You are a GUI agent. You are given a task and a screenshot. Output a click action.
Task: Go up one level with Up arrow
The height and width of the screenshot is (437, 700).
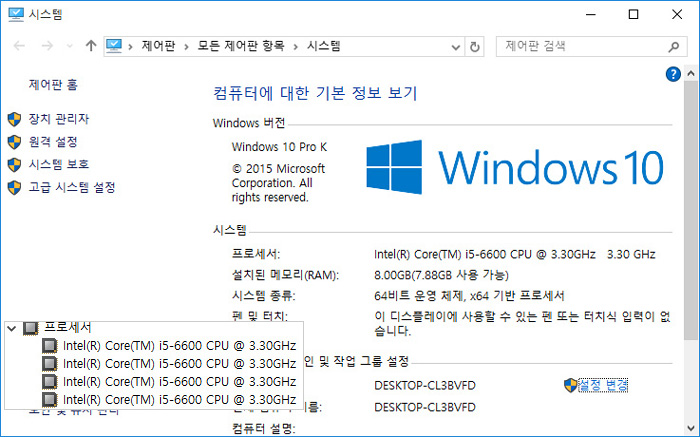pos(91,46)
